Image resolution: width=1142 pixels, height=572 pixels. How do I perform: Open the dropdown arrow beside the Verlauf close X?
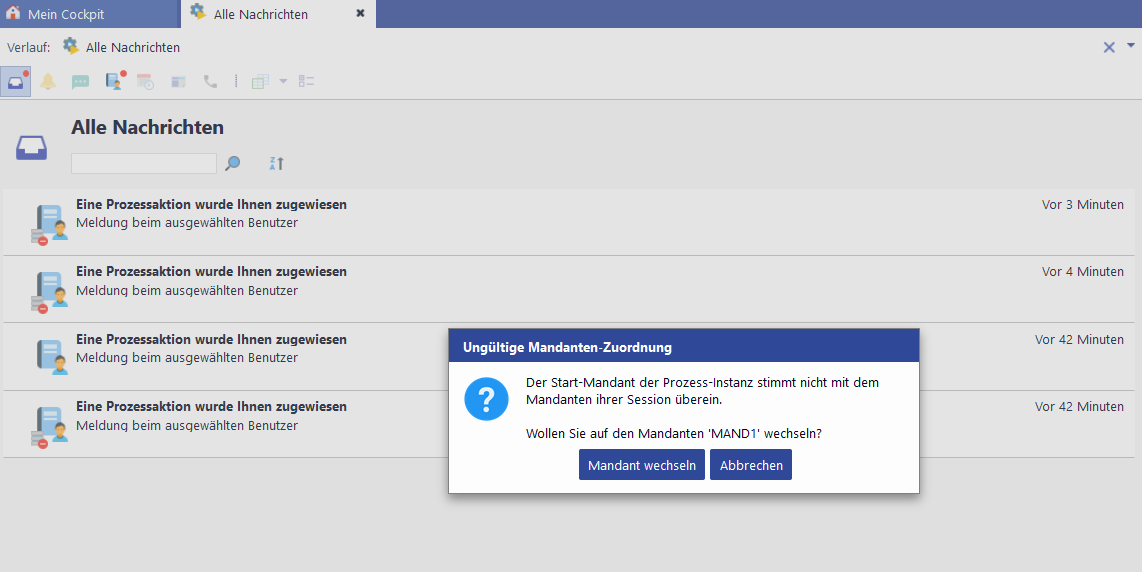(x=1131, y=46)
